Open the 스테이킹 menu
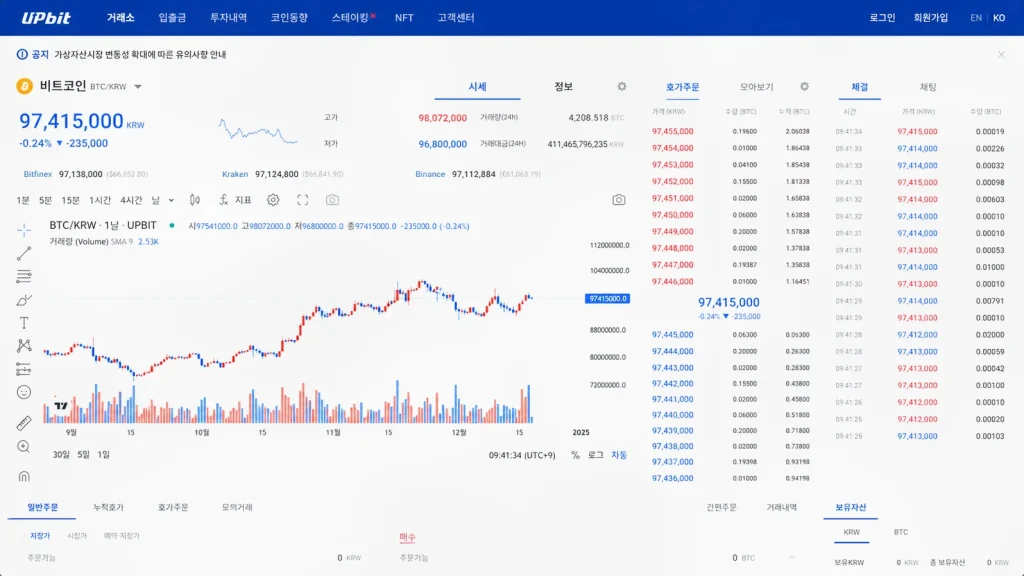 [351, 18]
